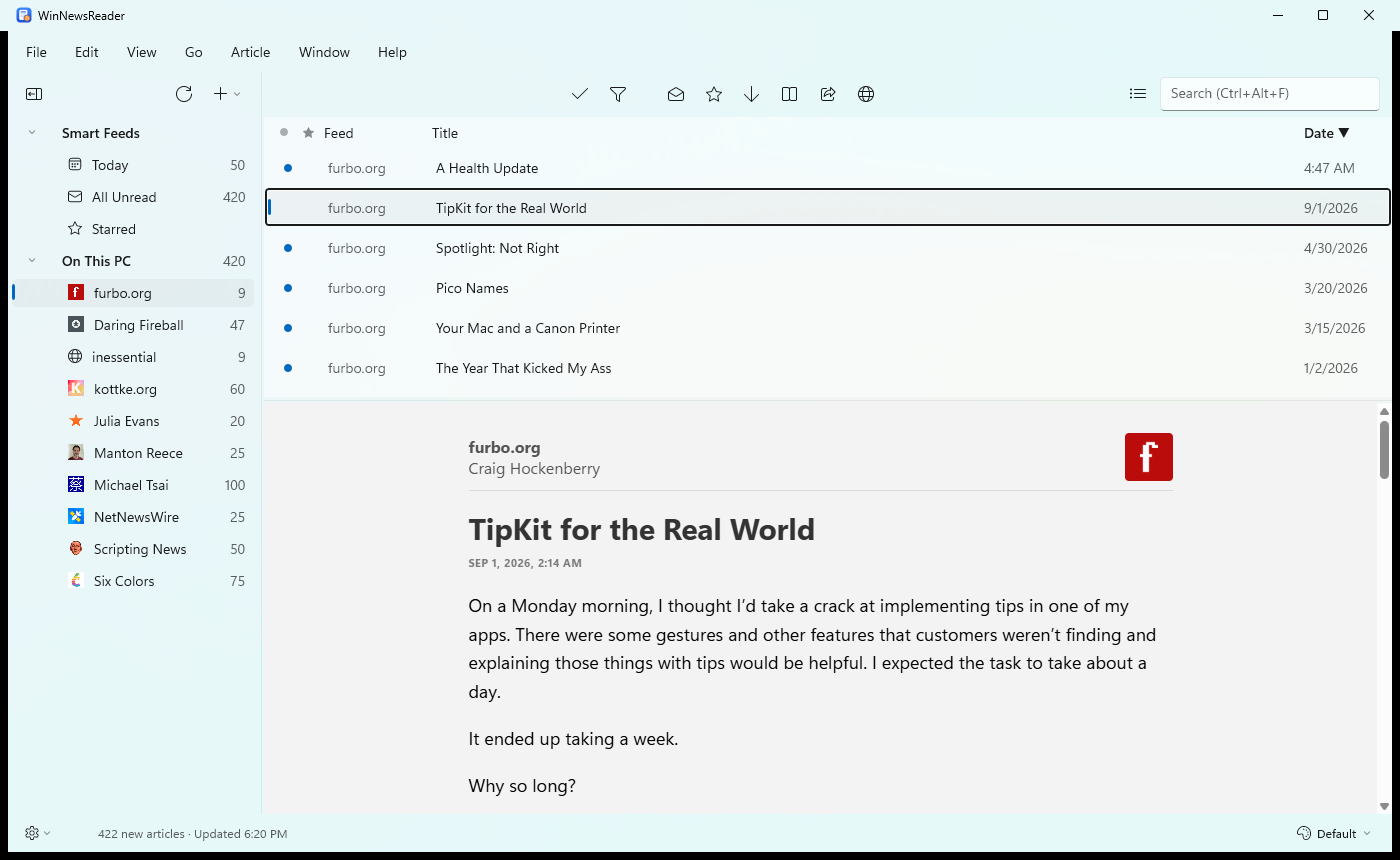Go to next unread down arrow
Viewport: 1400px width, 860px height.
click(x=752, y=94)
